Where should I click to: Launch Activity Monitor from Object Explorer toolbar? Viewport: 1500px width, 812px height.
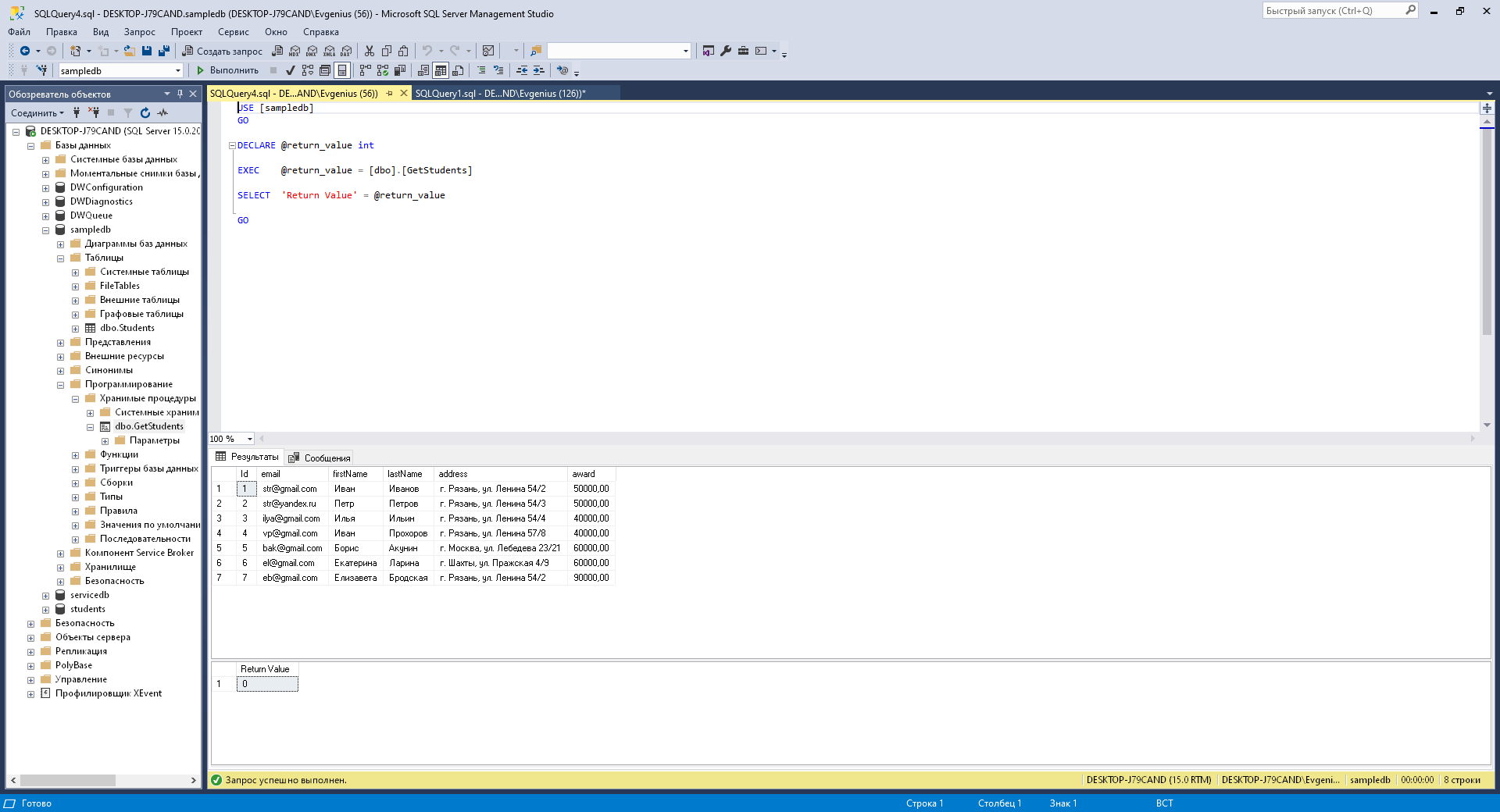[162, 113]
